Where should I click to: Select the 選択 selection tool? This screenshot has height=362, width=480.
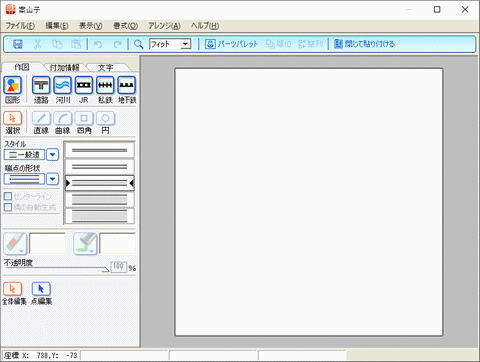pyautogui.click(x=13, y=118)
